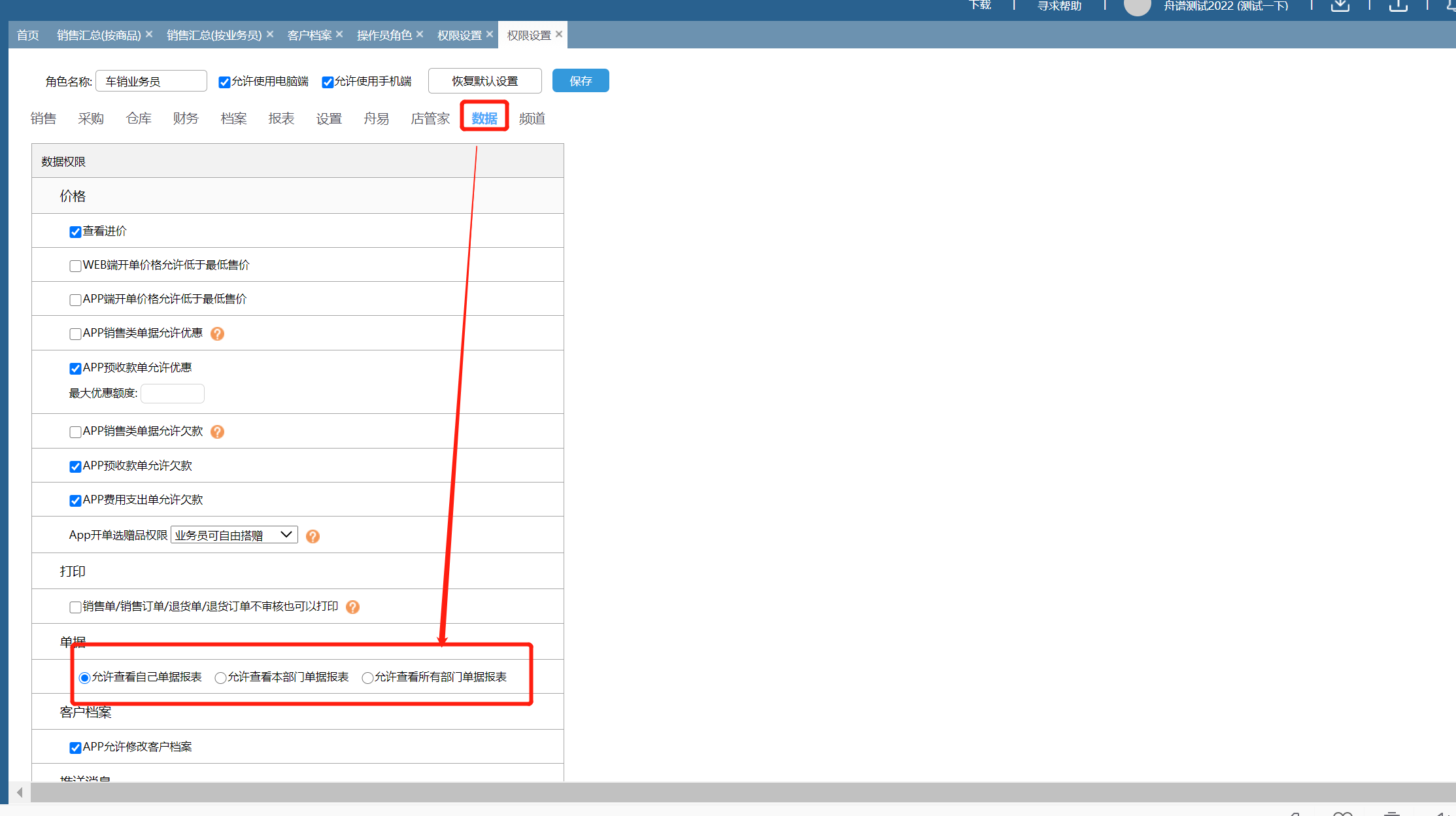Switch to 销售汇总(按商品) tab
The height and width of the screenshot is (816, 1456).
tap(99, 35)
